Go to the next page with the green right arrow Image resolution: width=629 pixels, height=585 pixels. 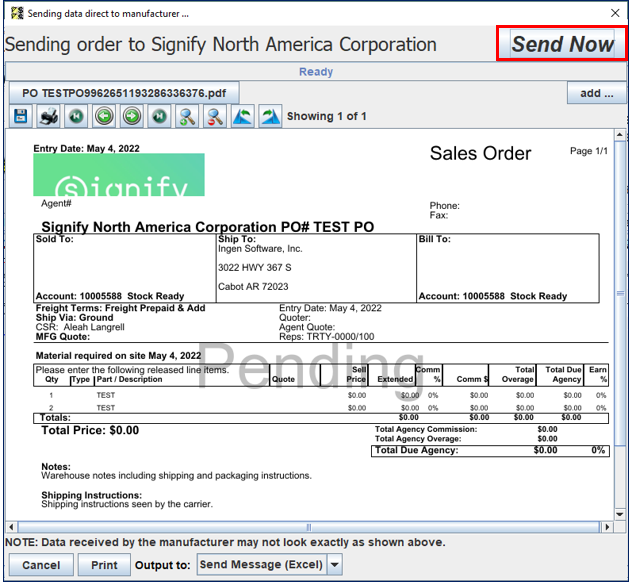[x=132, y=116]
